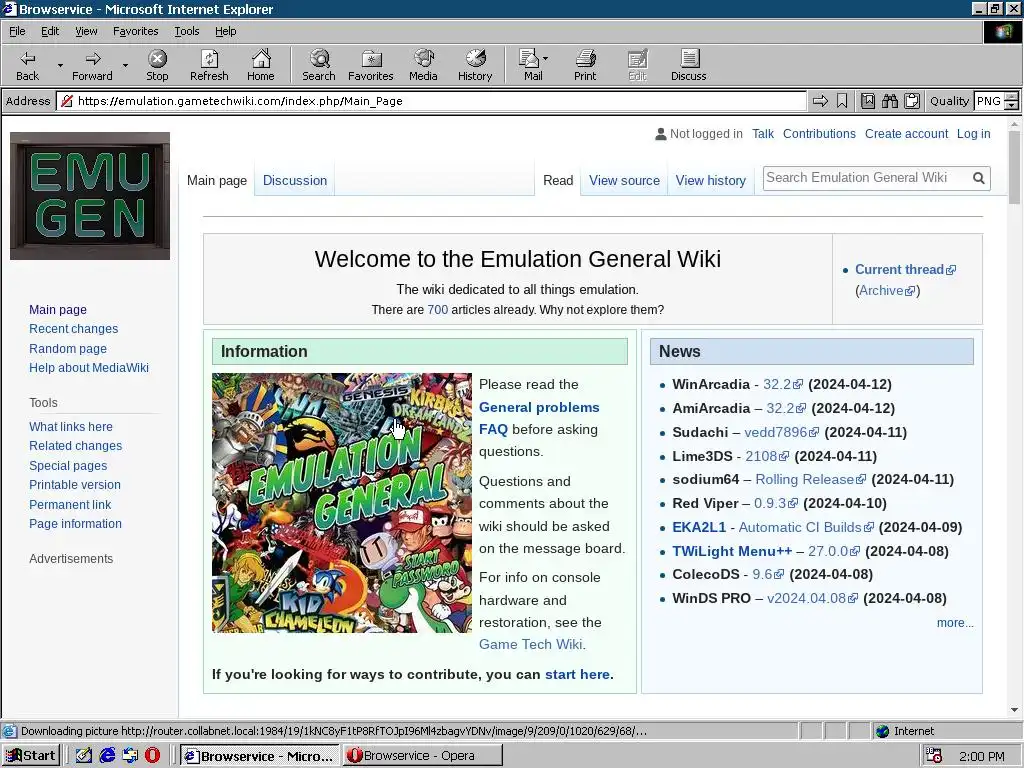Click the Start button on the taskbar
1024x768 pixels.
pos(31,756)
